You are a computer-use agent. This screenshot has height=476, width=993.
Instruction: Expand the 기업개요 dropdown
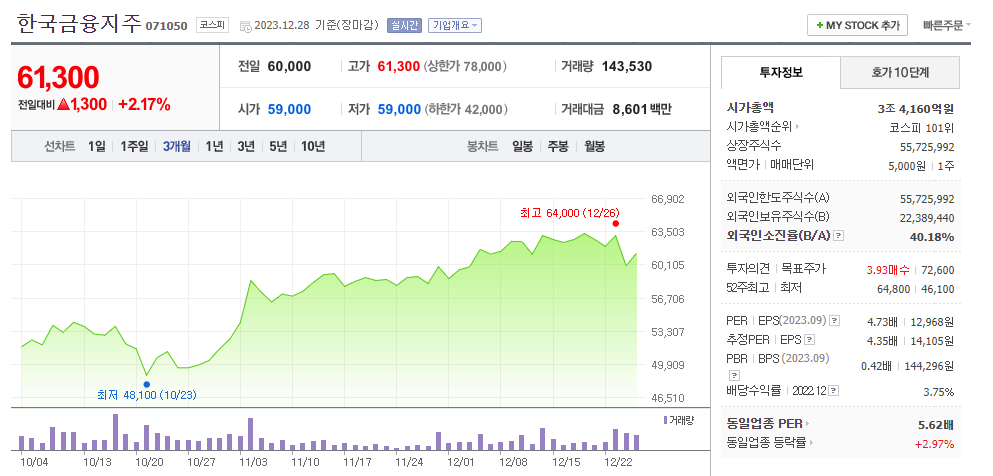tap(455, 25)
